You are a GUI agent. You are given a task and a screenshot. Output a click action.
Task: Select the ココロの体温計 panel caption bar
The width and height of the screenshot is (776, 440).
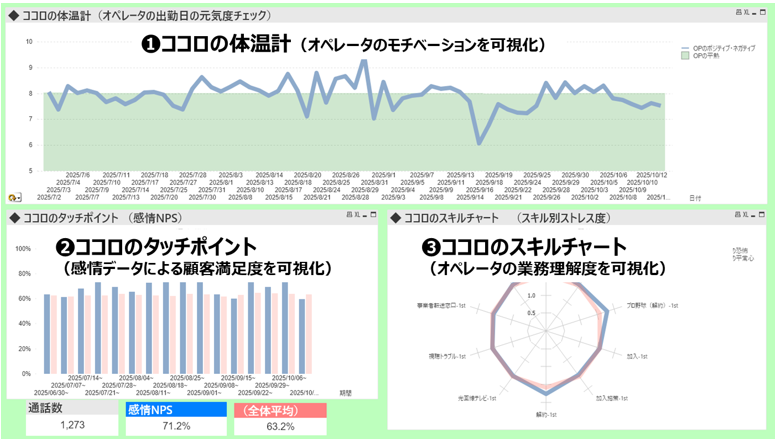(387, 15)
